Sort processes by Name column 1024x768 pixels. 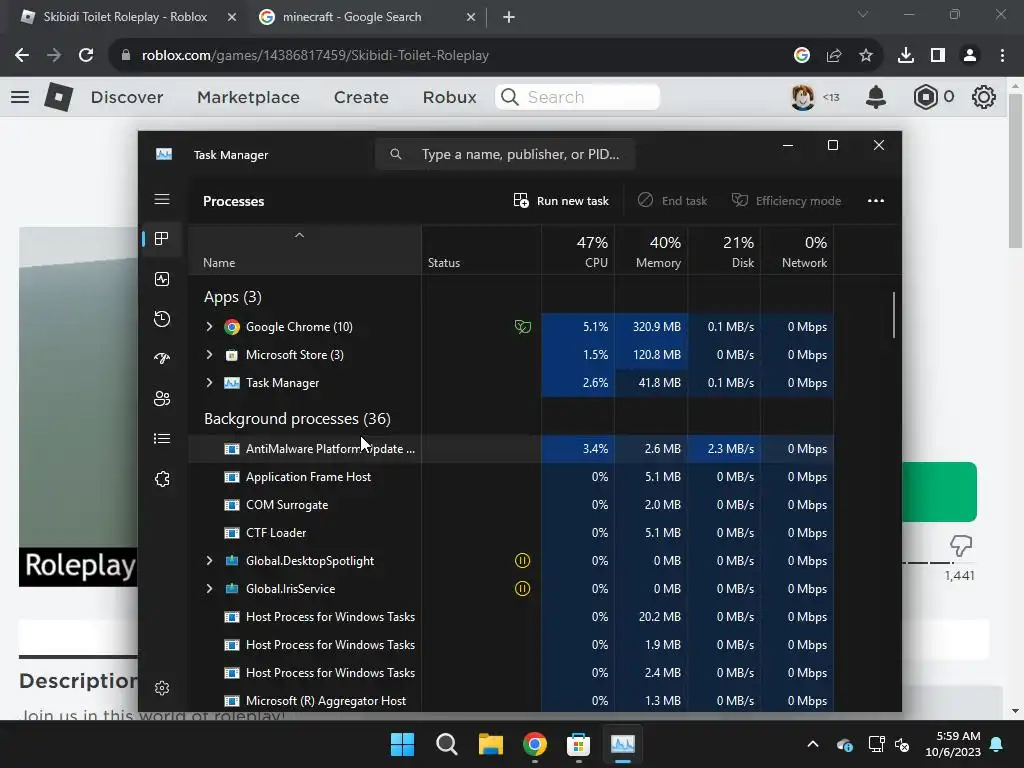[305, 251]
